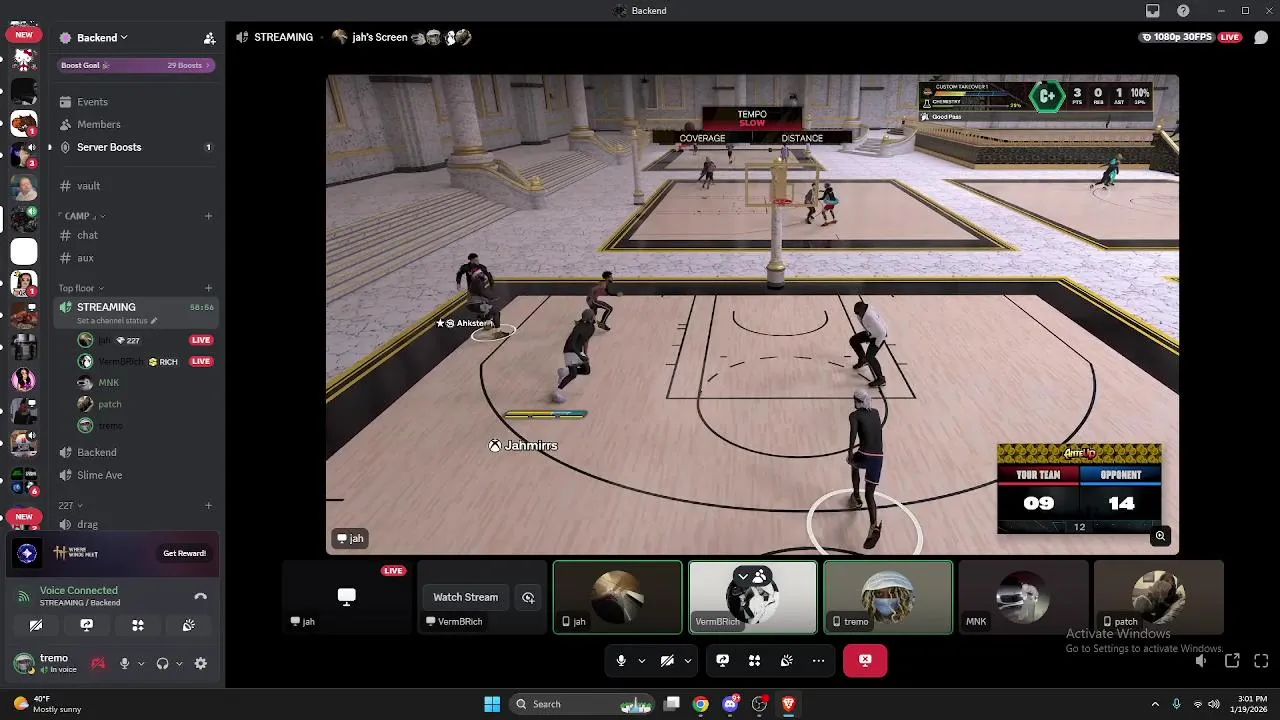Click the Get Reward! button
The image size is (1280, 720).
click(x=185, y=553)
